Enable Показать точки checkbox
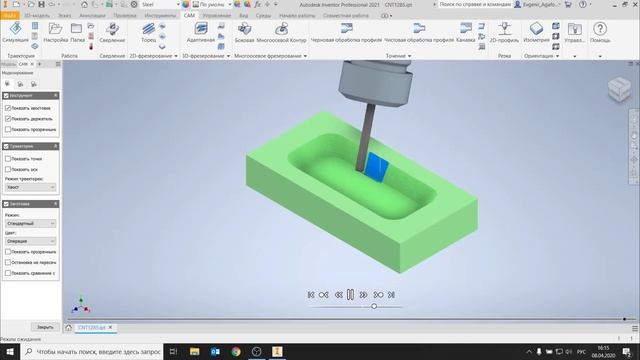The height and width of the screenshot is (360, 640). click(x=8, y=158)
